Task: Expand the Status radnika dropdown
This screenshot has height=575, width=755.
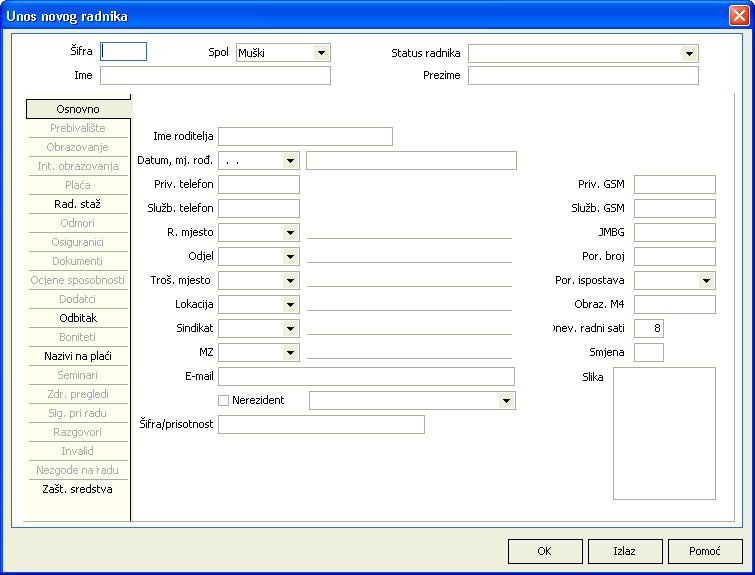Action: pyautogui.click(x=689, y=53)
